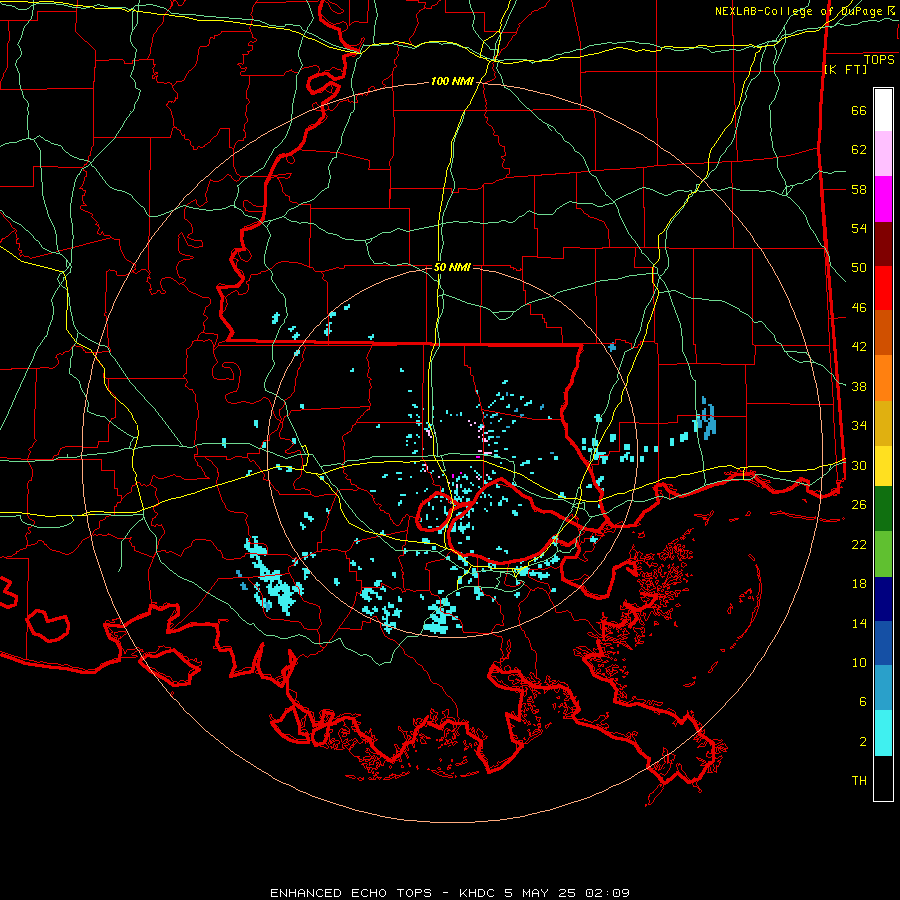
Task: Click the dark green 26 kft legend color
Action: (883, 509)
